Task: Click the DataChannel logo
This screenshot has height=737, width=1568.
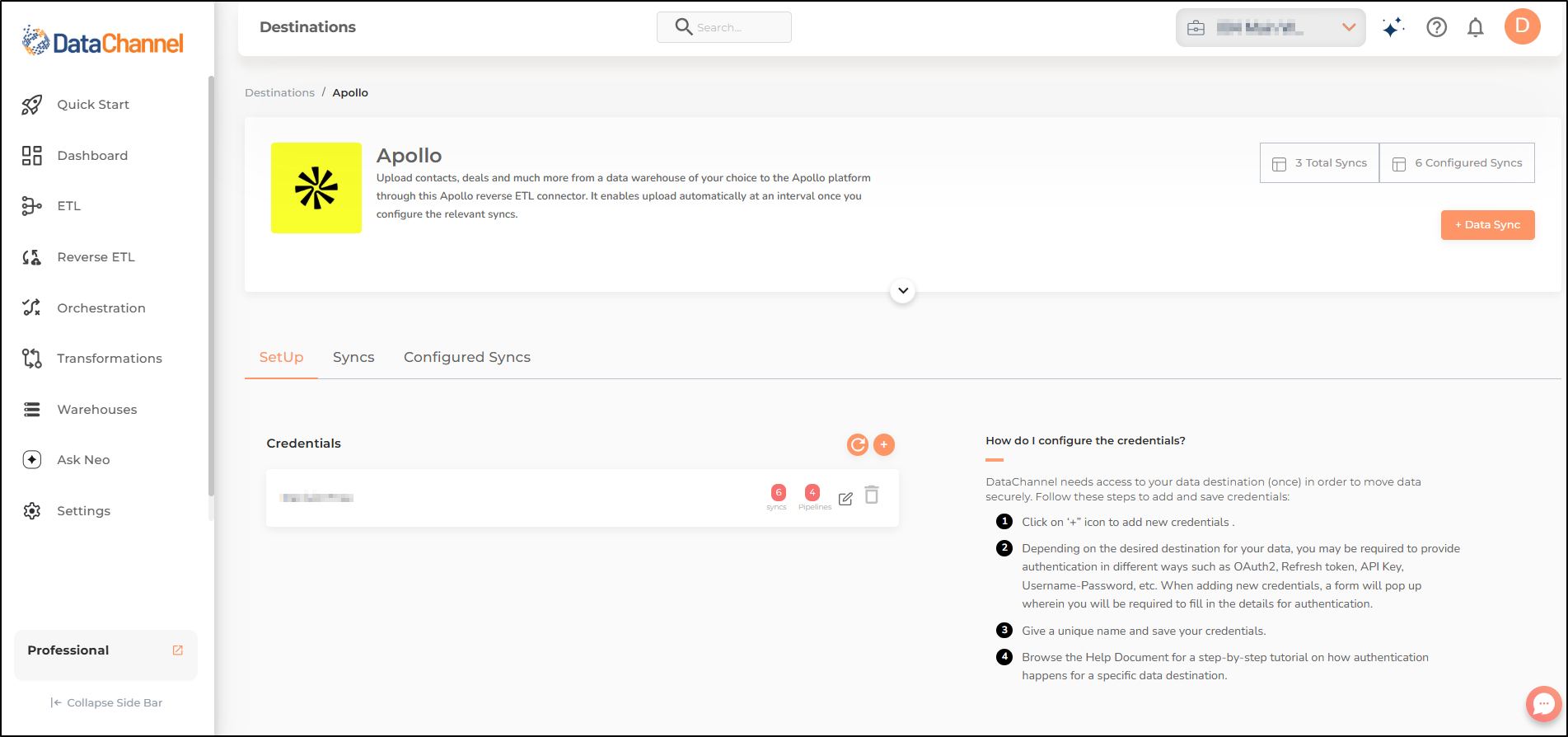Action: [103, 41]
